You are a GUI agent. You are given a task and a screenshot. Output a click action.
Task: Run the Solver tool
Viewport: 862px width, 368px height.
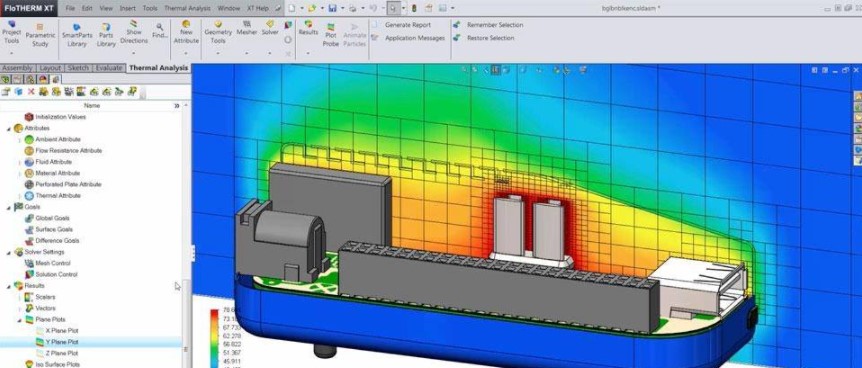click(270, 28)
